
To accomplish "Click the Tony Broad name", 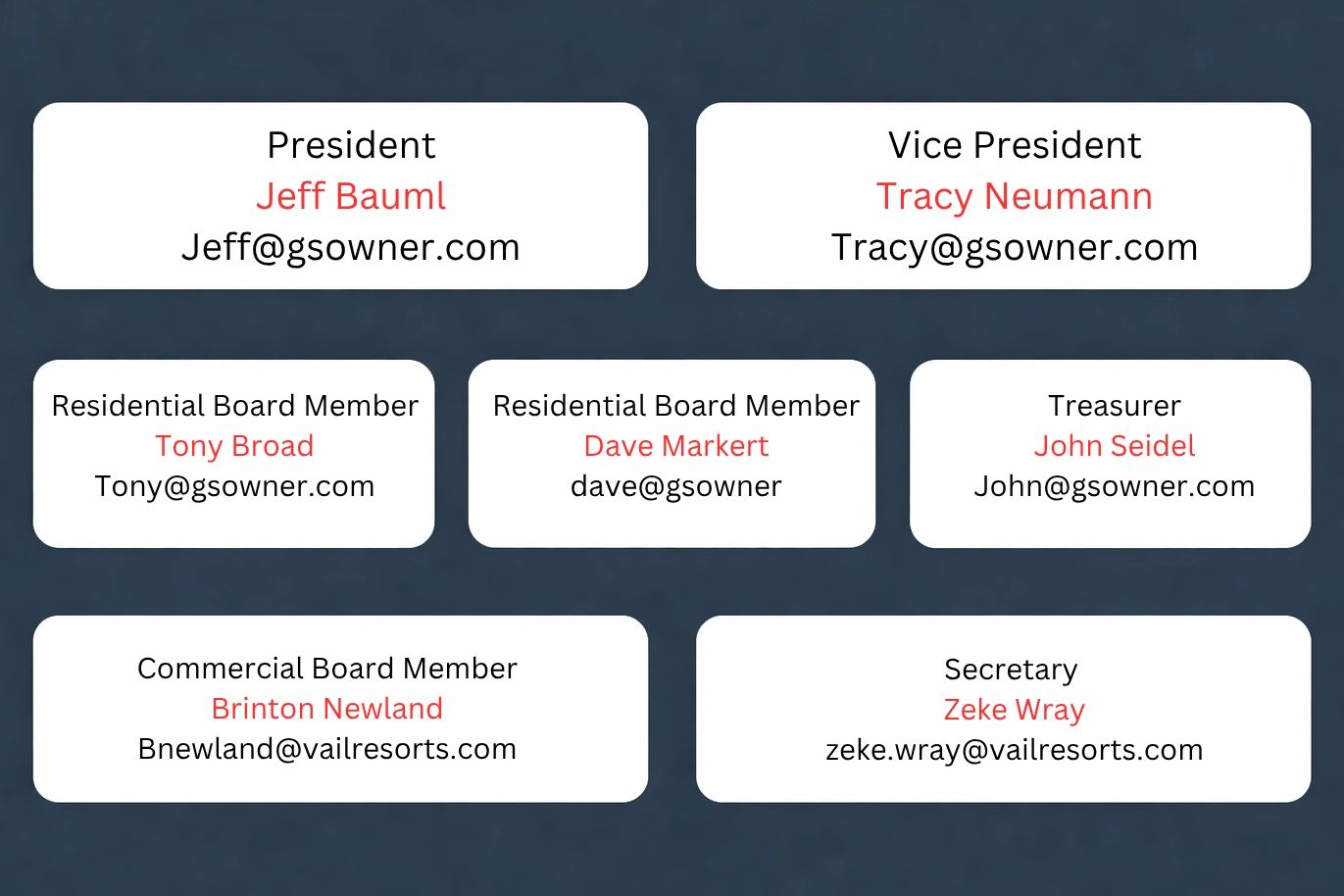I will click(x=234, y=446).
